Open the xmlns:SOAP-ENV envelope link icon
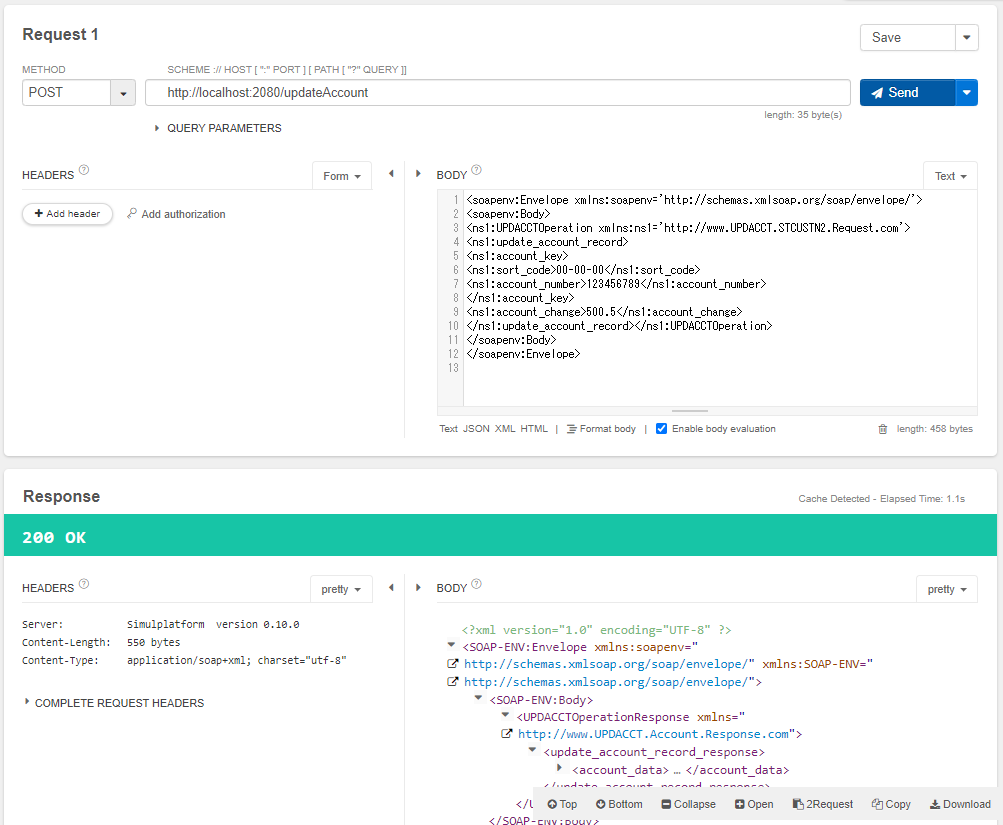Viewport: 1003px width, 825px height. point(452,682)
